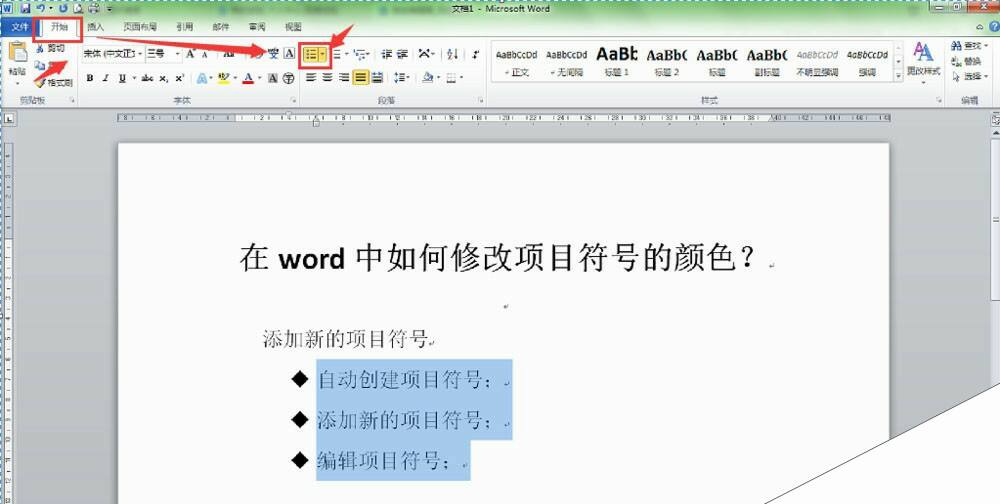Click the multilevel list icon
The width and height of the screenshot is (1000, 504).
pos(360,55)
